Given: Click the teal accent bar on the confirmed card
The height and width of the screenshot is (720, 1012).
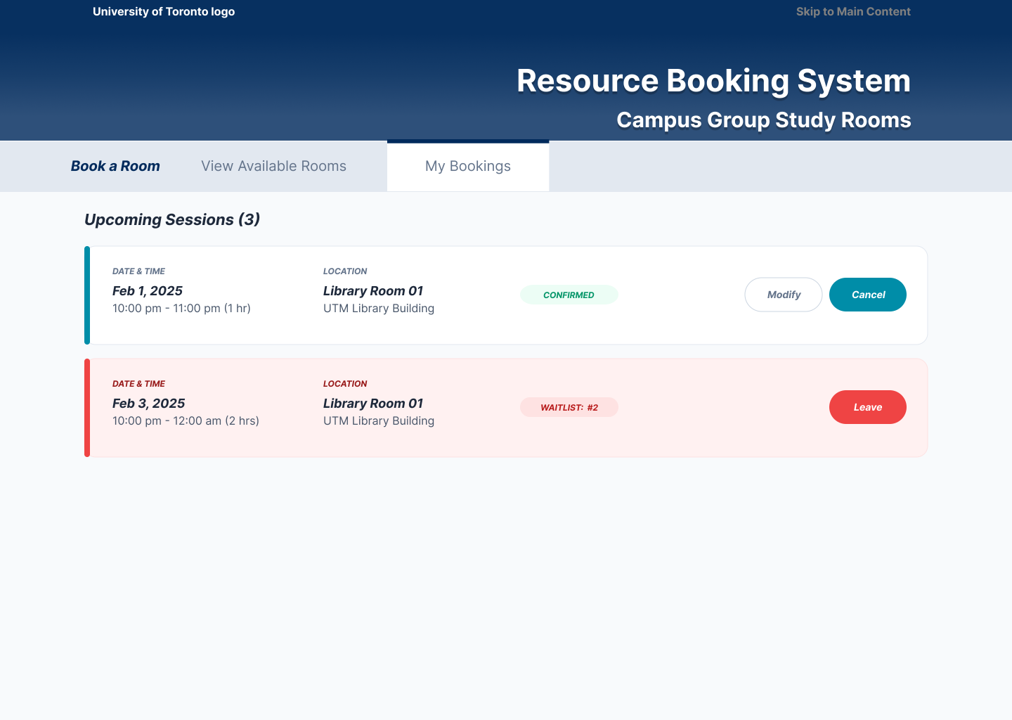Looking at the screenshot, I should pyautogui.click(x=87, y=295).
